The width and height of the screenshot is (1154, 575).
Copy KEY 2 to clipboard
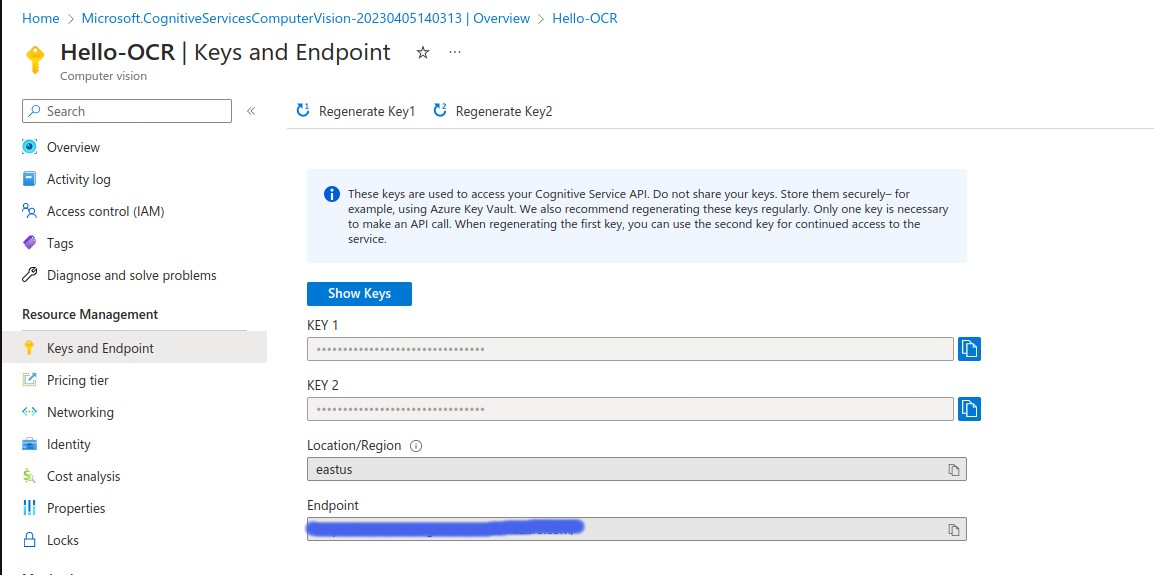(969, 409)
